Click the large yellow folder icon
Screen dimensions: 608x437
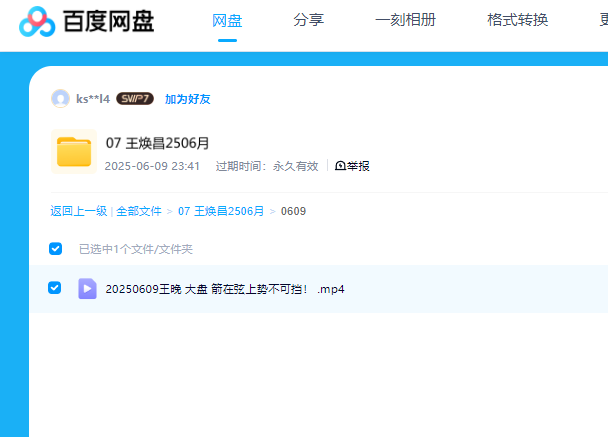coord(73,152)
